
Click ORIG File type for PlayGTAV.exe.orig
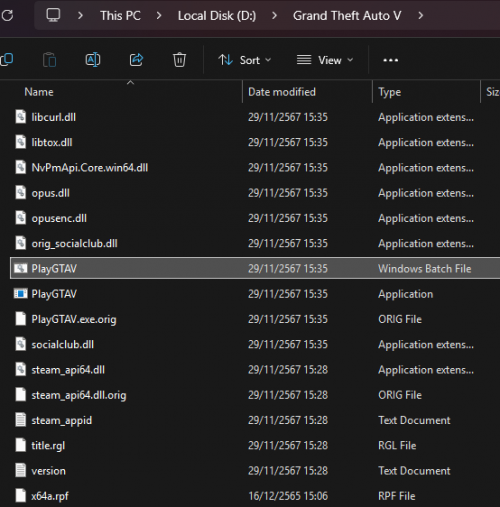[x=400, y=319]
